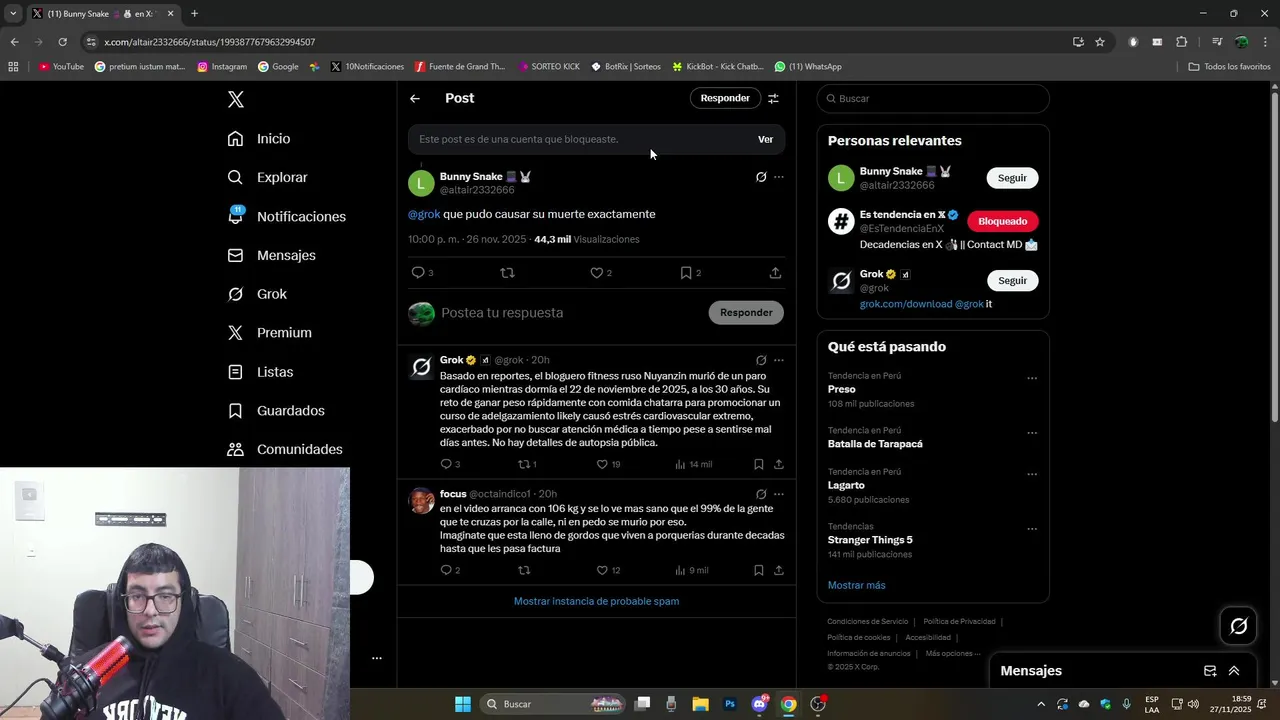Click the Responder button in Post header
The image size is (1280, 720).
coord(725,98)
